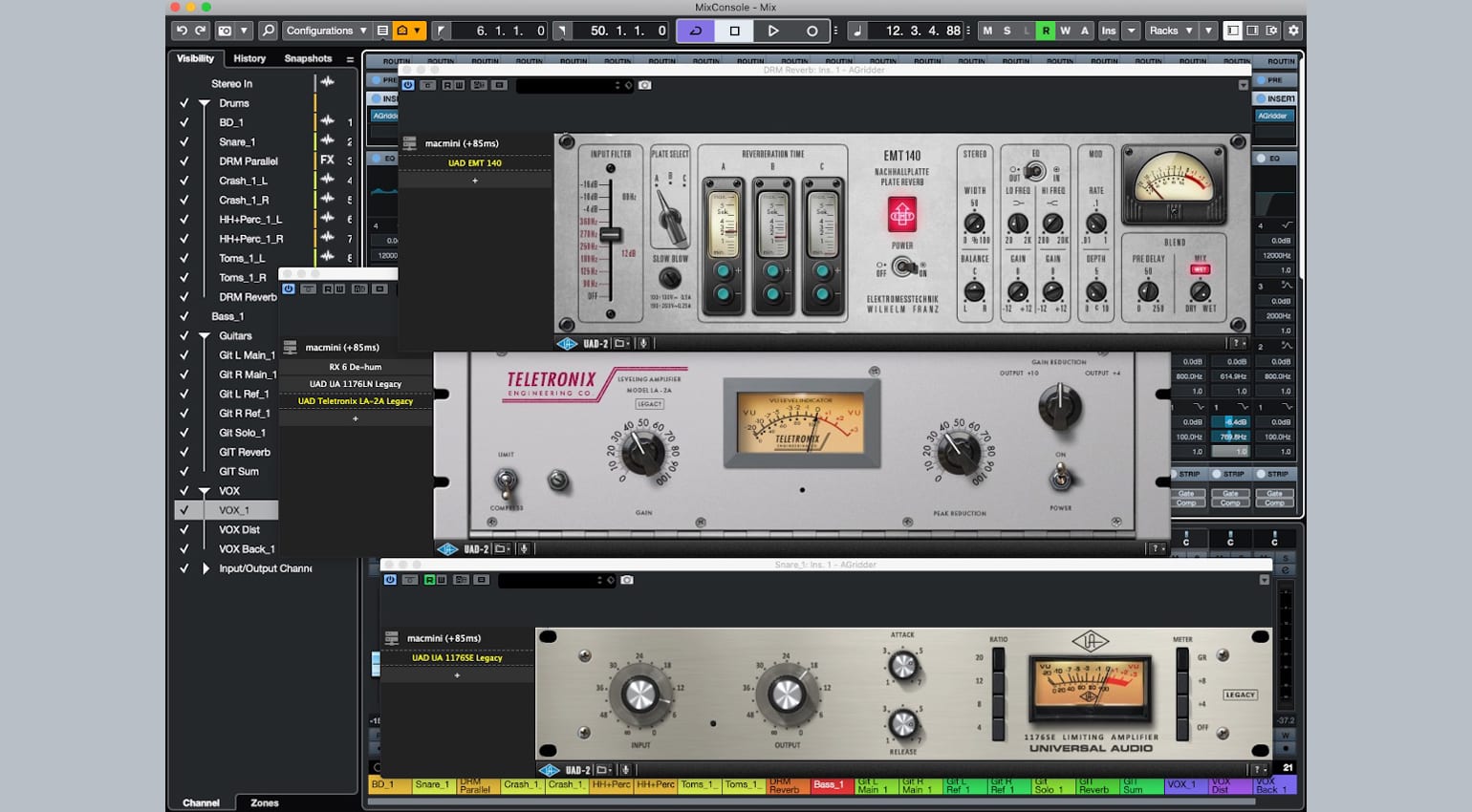Click the Ins button in the toolbar
This screenshot has width=1472, height=812.
pyautogui.click(x=1108, y=31)
